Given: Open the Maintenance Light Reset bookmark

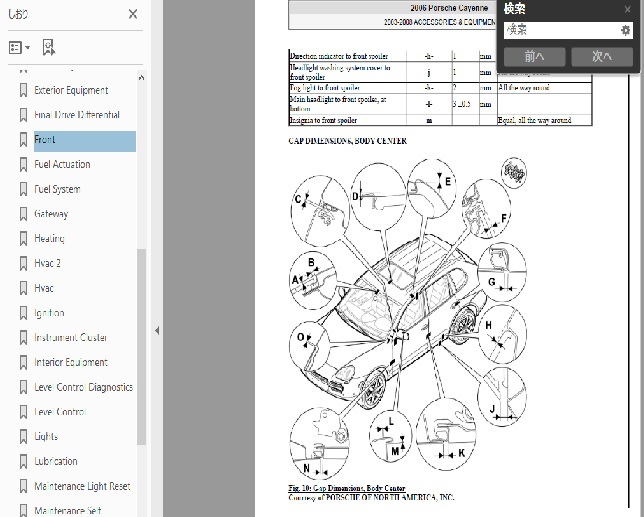Looking at the screenshot, I should pyautogui.click(x=82, y=486).
